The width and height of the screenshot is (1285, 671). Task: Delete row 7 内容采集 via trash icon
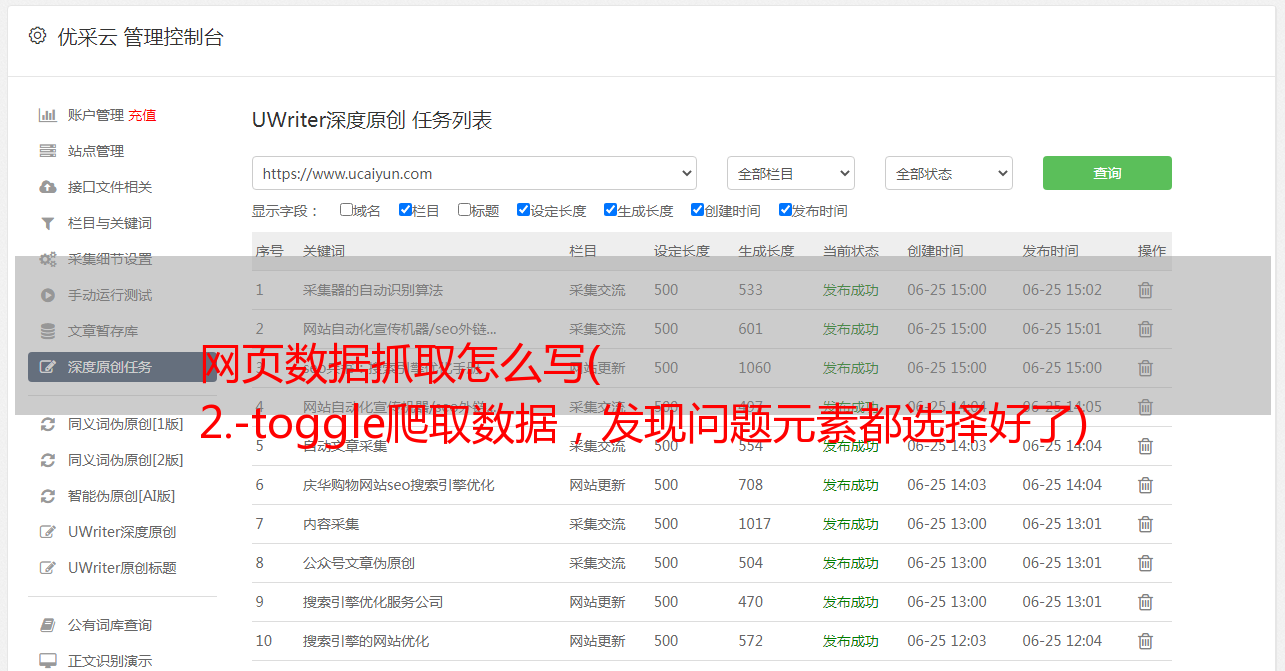point(1146,524)
